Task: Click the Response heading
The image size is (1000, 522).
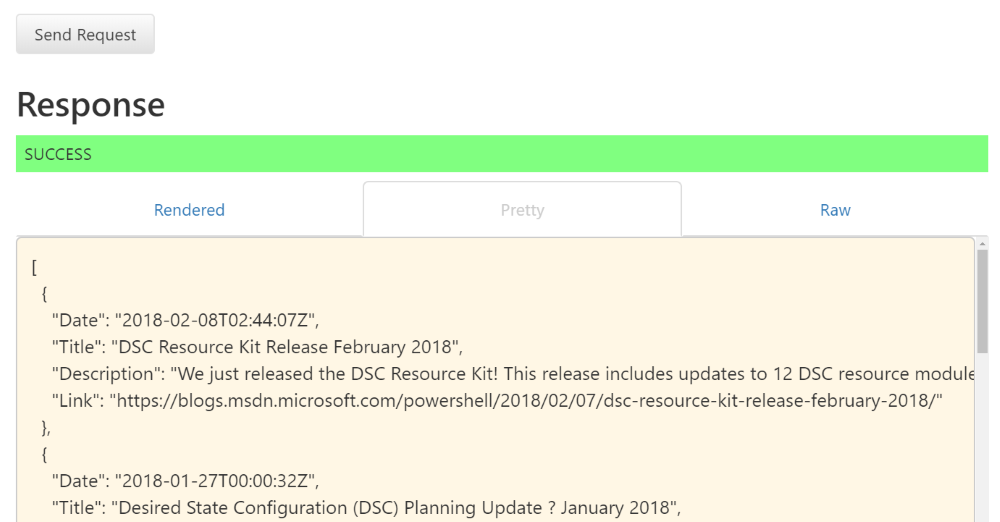Action: click(91, 105)
